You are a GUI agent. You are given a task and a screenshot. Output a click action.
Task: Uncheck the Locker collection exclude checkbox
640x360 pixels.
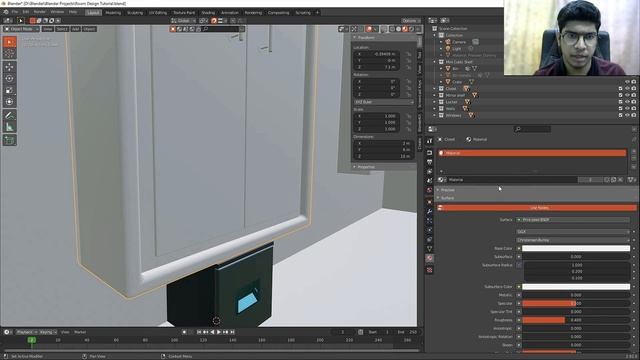pyautogui.click(x=620, y=102)
